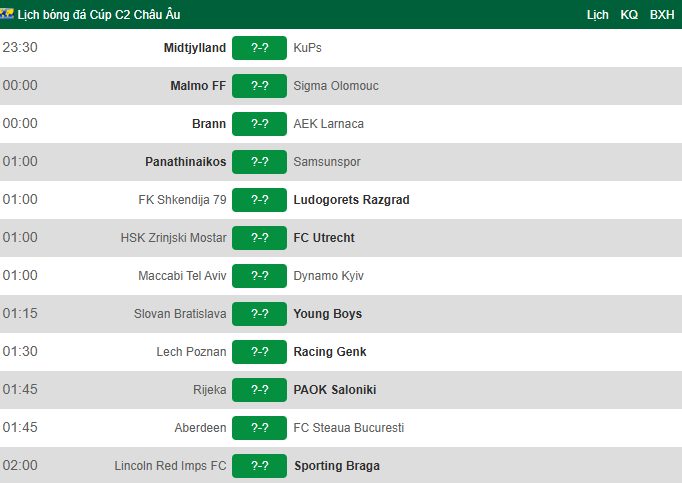682x483 pixels.
Task: Open the Ludogorets Razgrad team link
Action: (351, 200)
